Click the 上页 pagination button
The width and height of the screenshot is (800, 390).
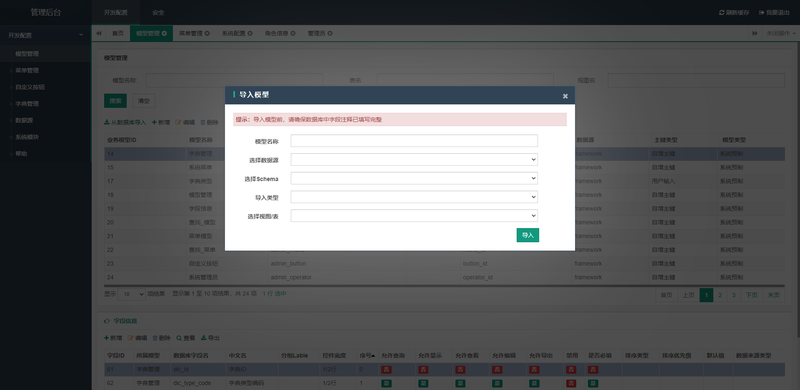(688, 295)
